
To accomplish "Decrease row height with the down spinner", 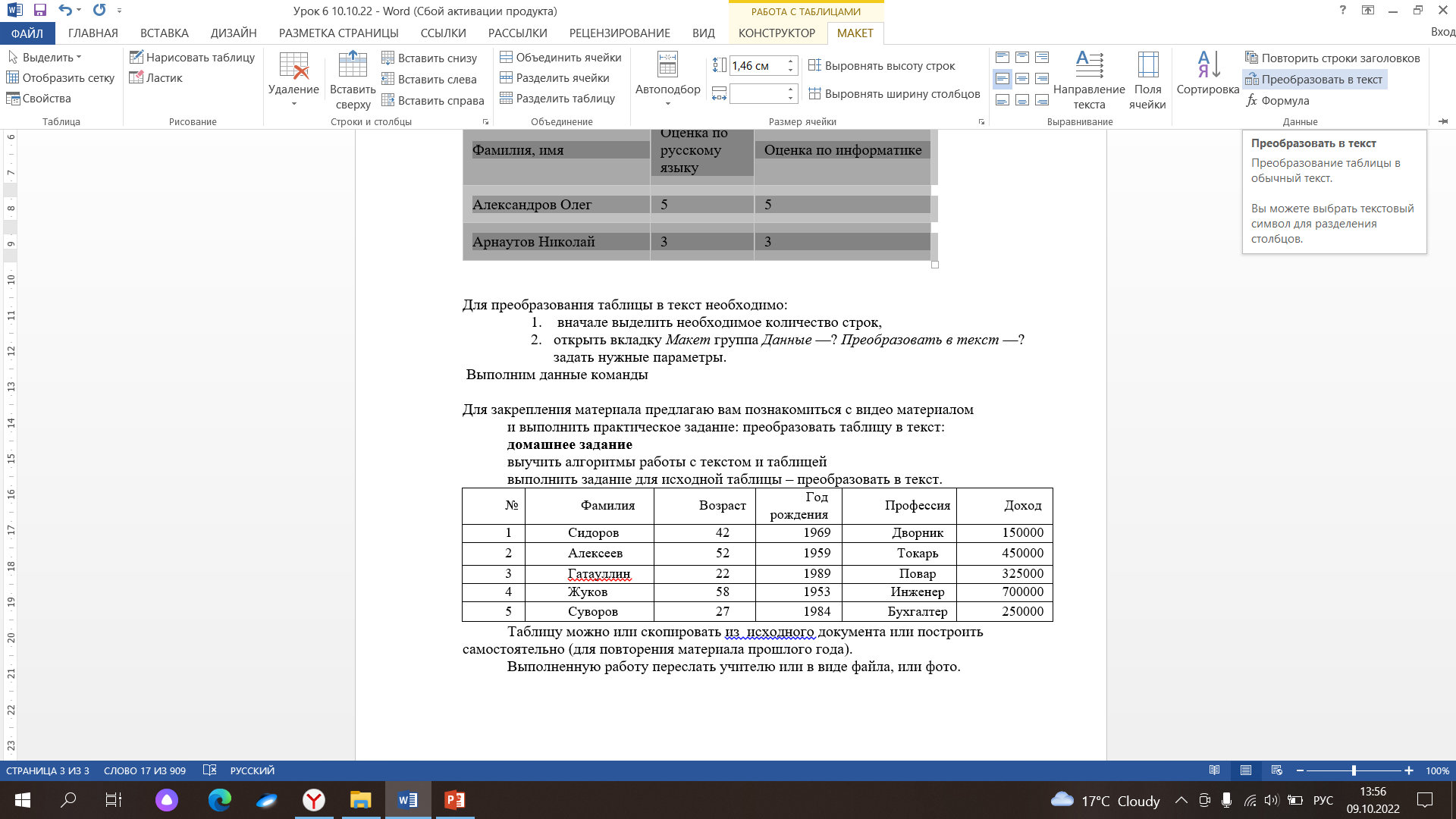I will pyautogui.click(x=791, y=70).
